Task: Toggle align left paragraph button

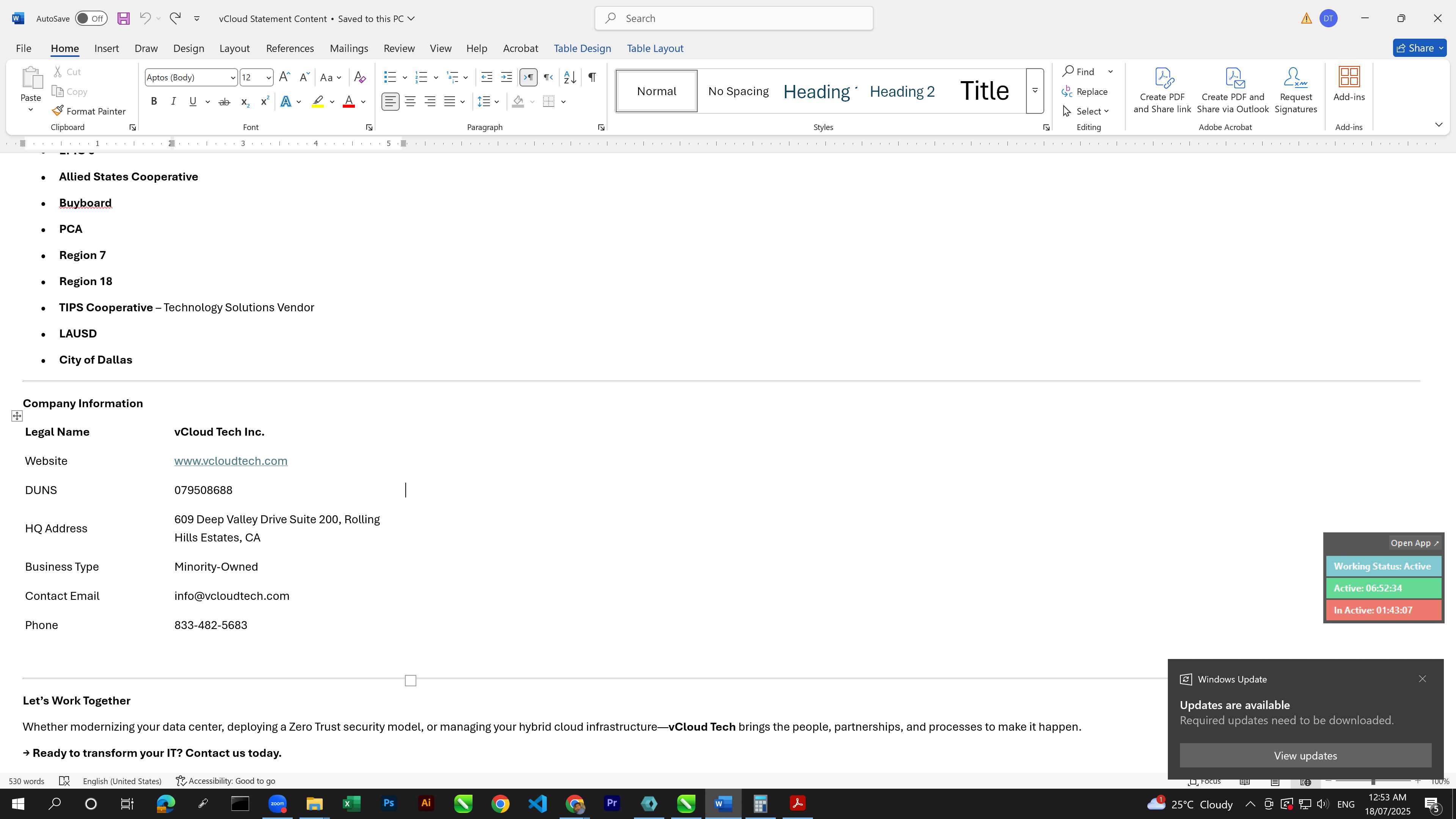Action: pyautogui.click(x=391, y=102)
